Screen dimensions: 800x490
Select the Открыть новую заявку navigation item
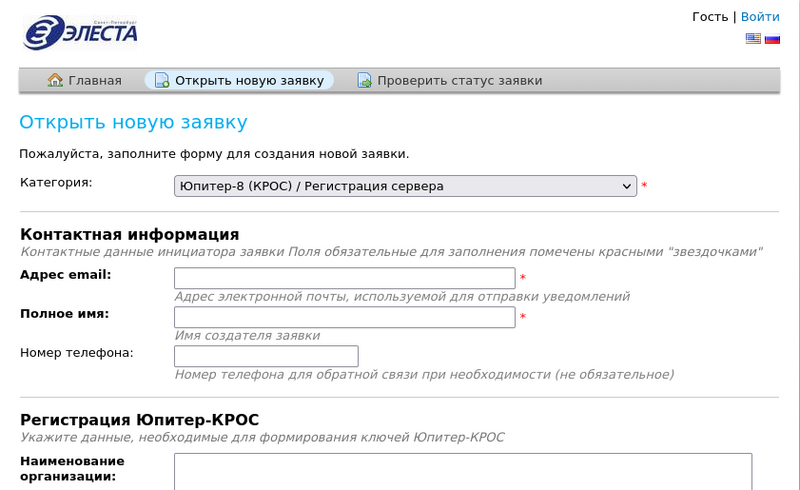pyautogui.click(x=239, y=80)
